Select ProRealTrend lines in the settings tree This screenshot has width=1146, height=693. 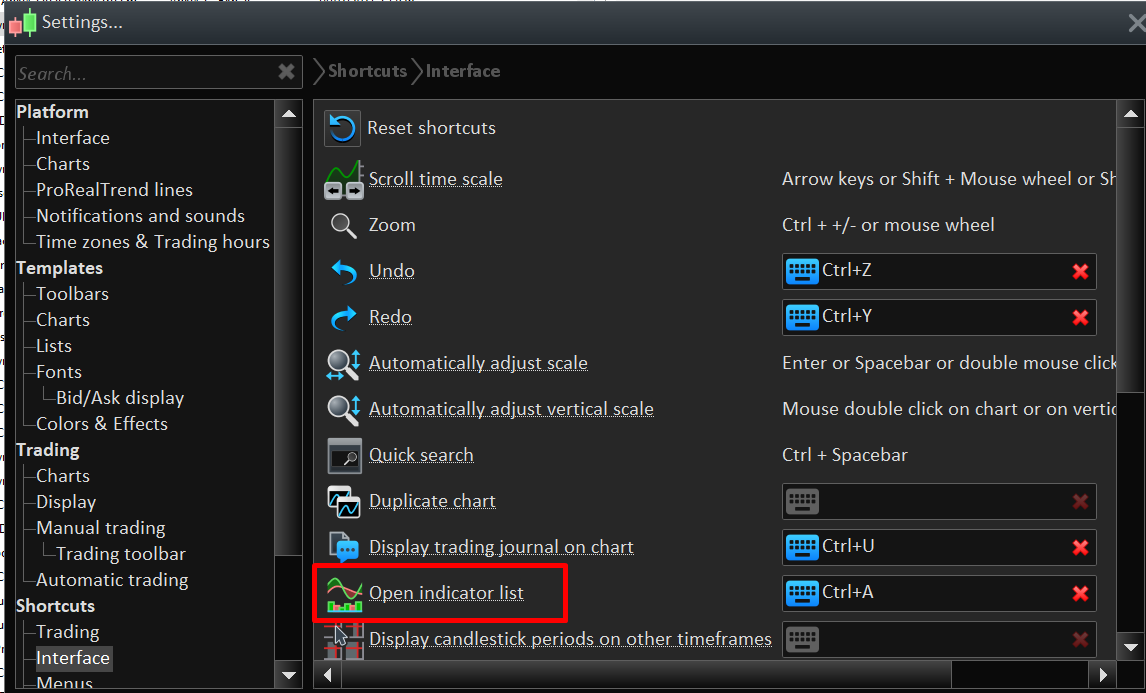pyautogui.click(x=114, y=190)
